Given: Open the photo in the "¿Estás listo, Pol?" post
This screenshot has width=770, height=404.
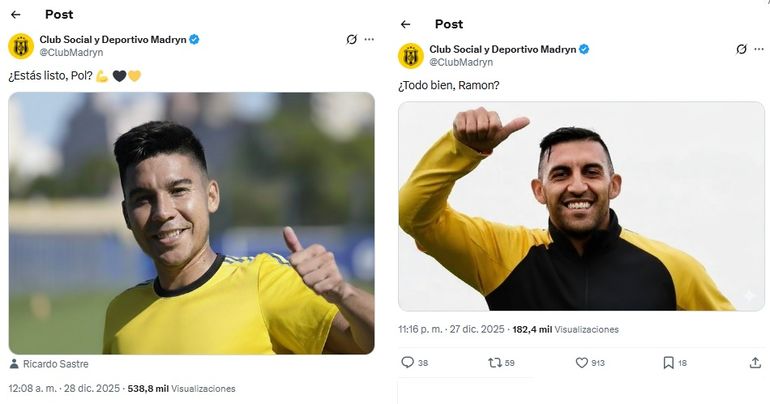Looking at the screenshot, I should [191, 223].
